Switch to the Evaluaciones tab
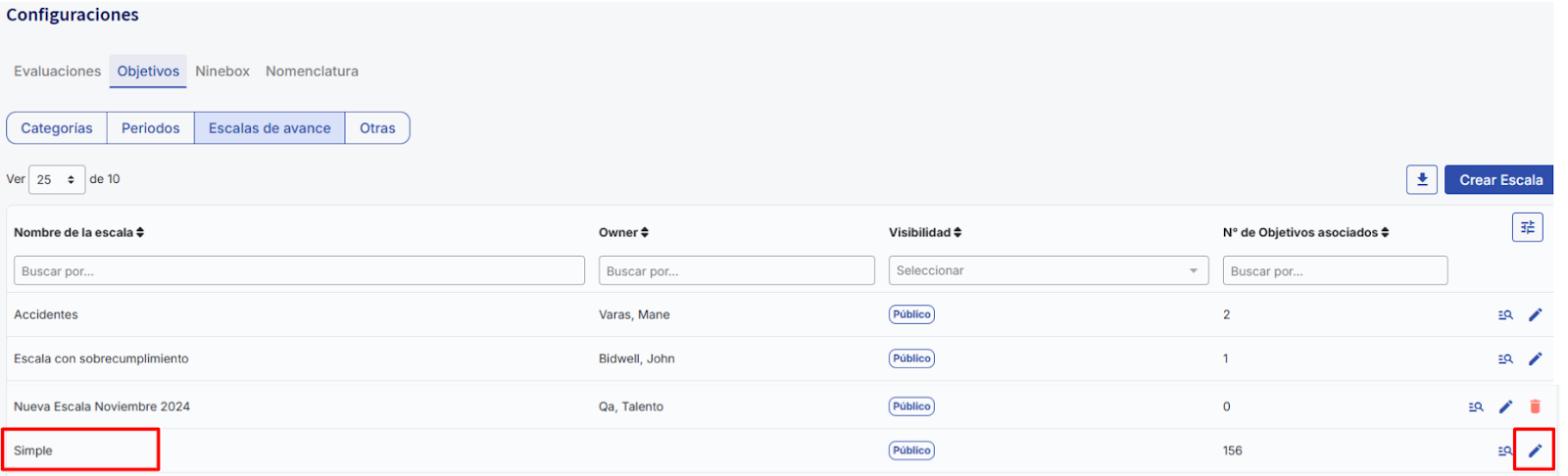 (x=57, y=71)
